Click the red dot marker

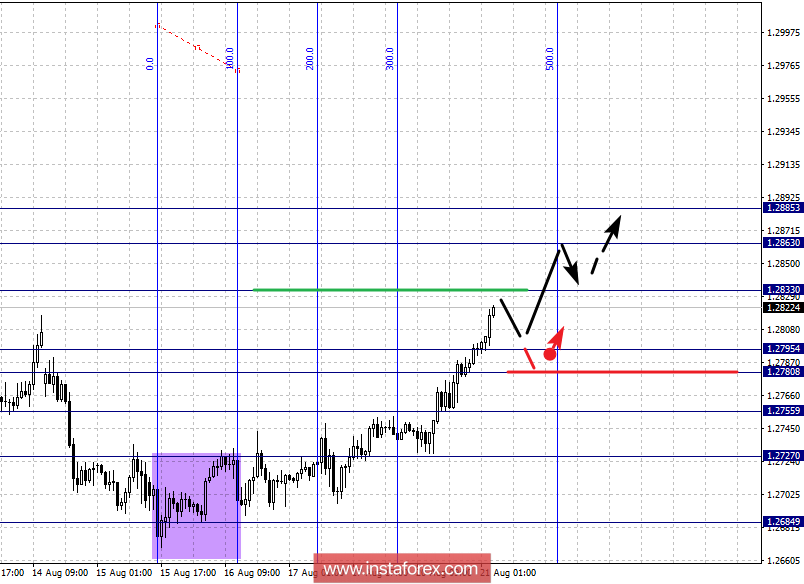tap(550, 354)
